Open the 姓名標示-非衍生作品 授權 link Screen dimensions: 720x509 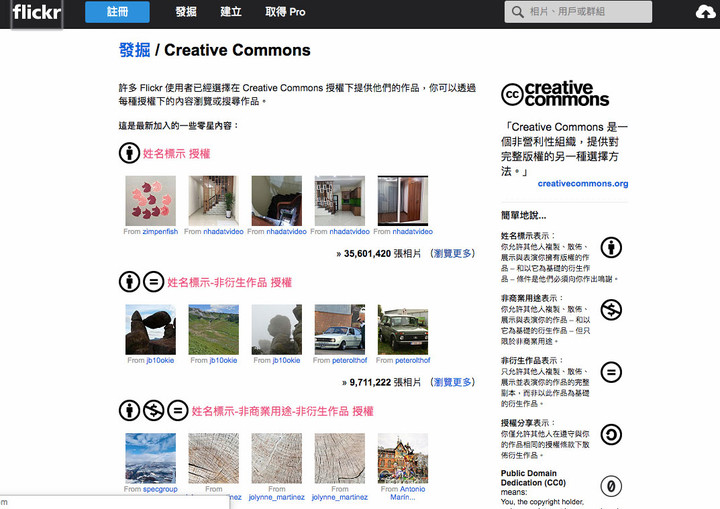[230, 282]
